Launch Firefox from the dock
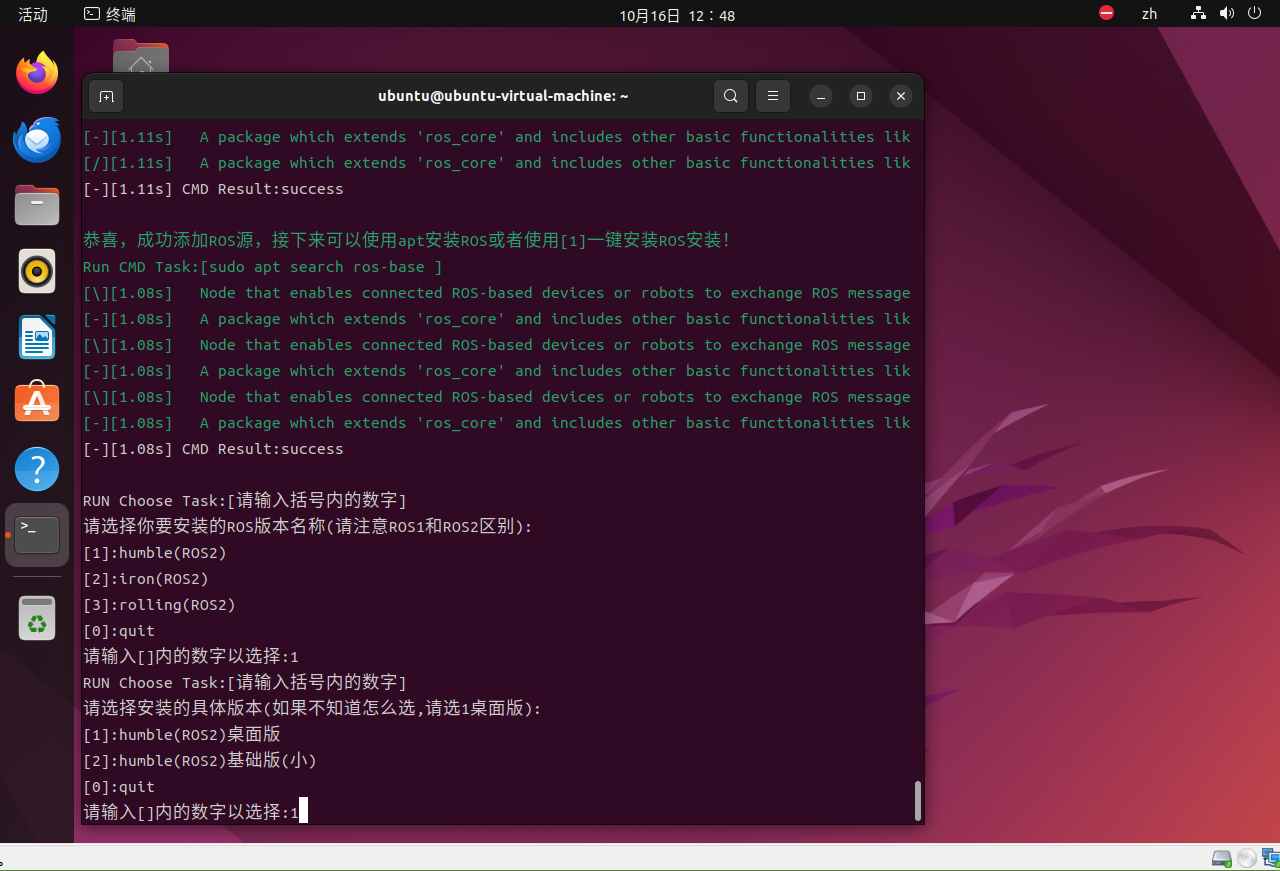The height and width of the screenshot is (871, 1280). (36, 73)
